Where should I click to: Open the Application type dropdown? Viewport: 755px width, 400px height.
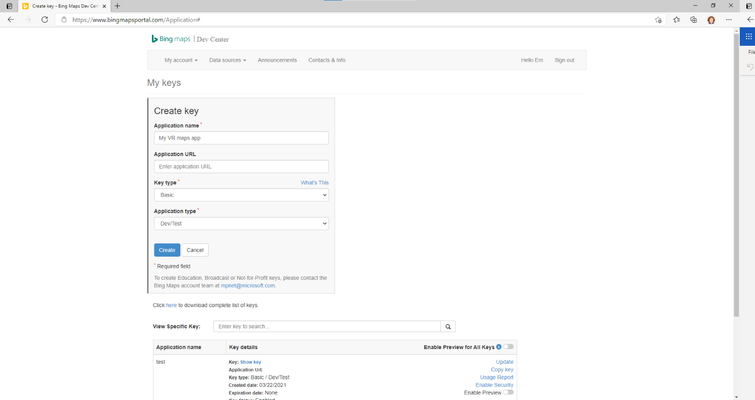click(241, 223)
